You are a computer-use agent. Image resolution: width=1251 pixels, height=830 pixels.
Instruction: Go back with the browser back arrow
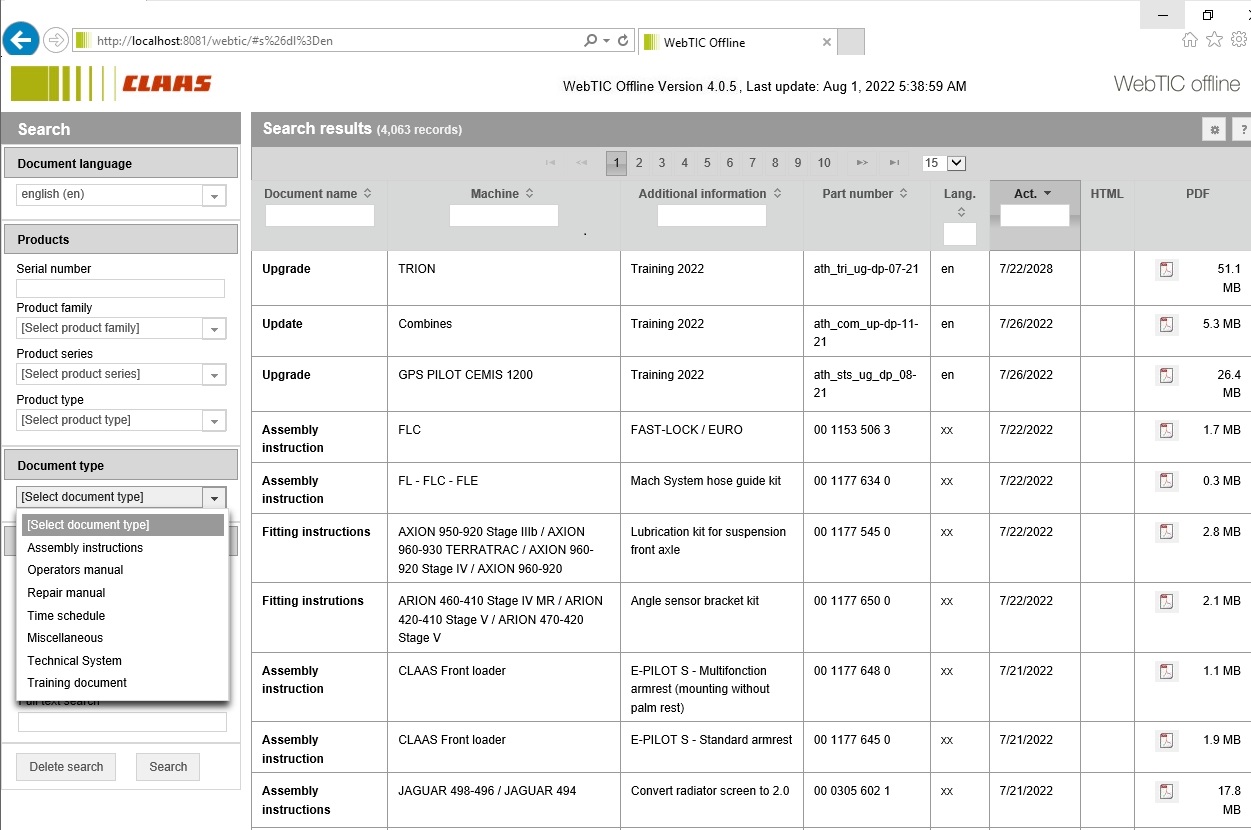point(21,40)
